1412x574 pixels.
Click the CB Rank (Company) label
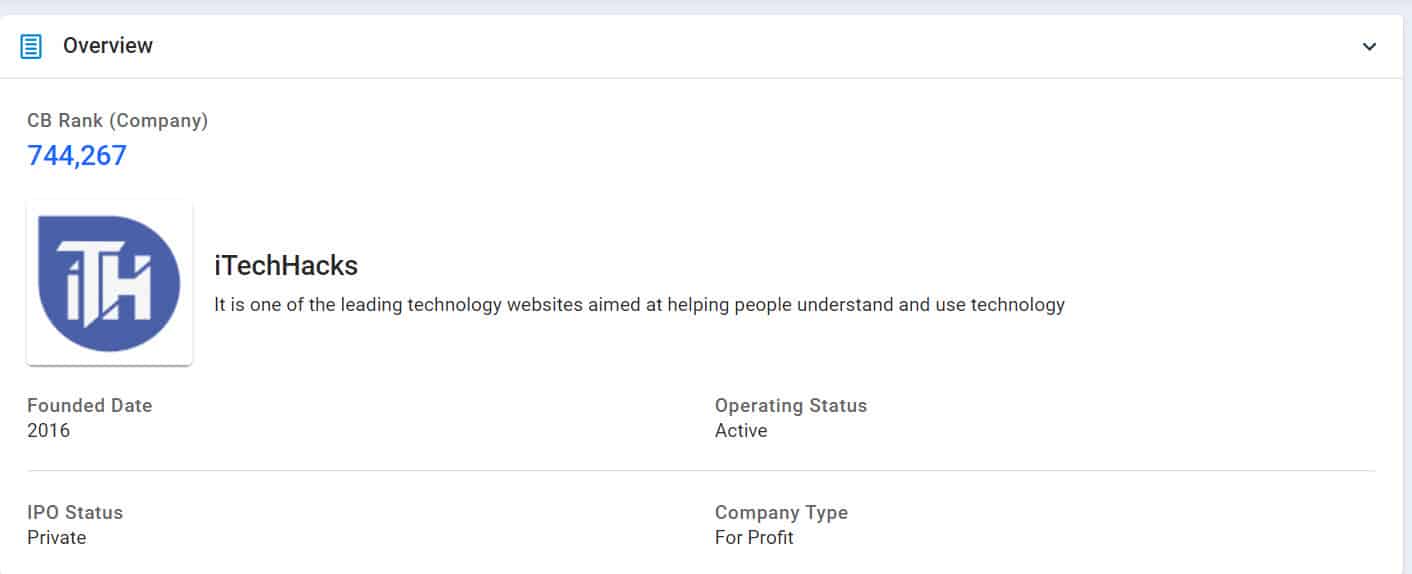117,121
